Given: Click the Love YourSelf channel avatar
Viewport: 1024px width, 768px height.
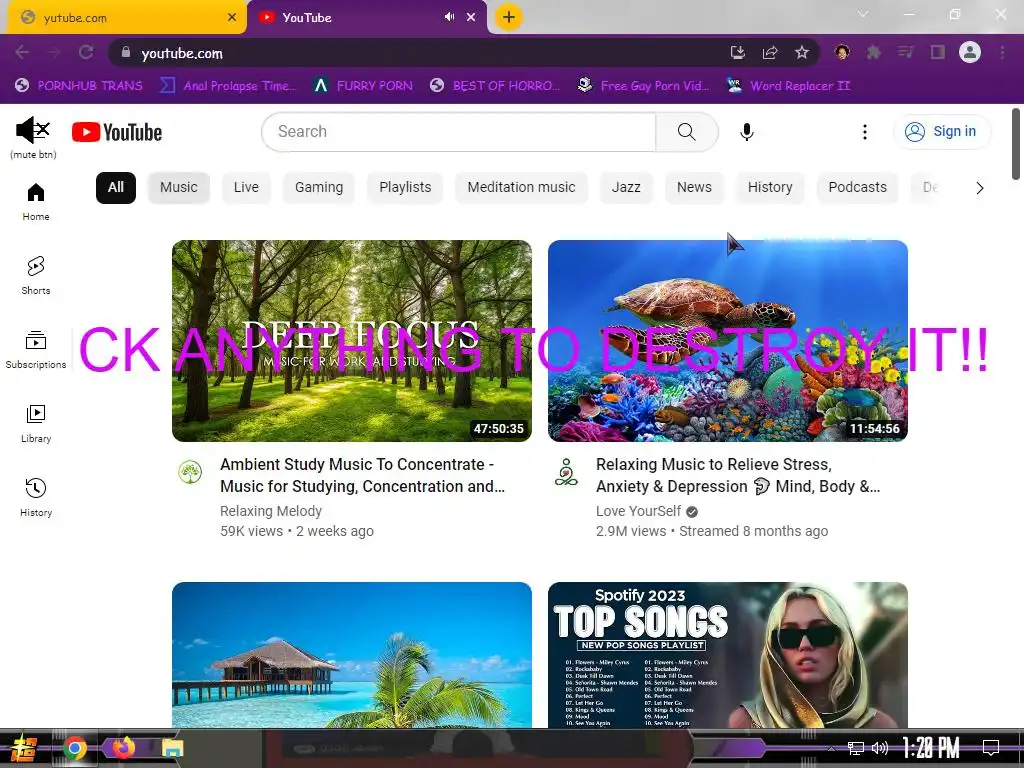Looking at the screenshot, I should point(566,472).
